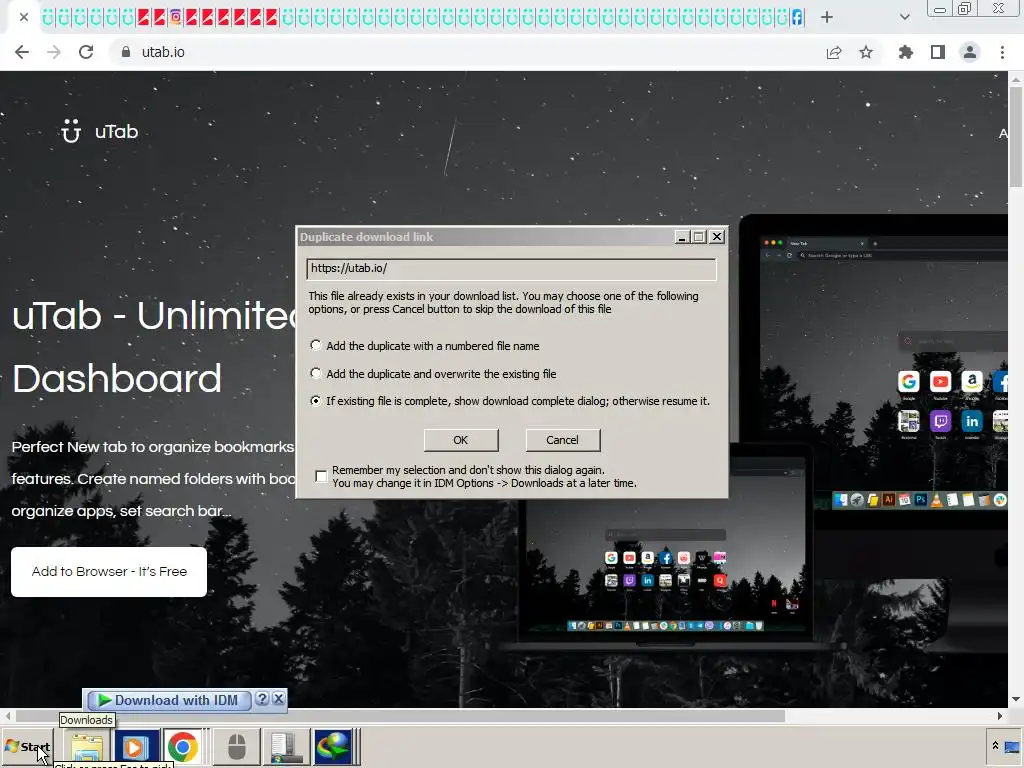Click the 'This file already exists' message
The height and width of the screenshot is (768, 1024).
pyautogui.click(x=504, y=302)
